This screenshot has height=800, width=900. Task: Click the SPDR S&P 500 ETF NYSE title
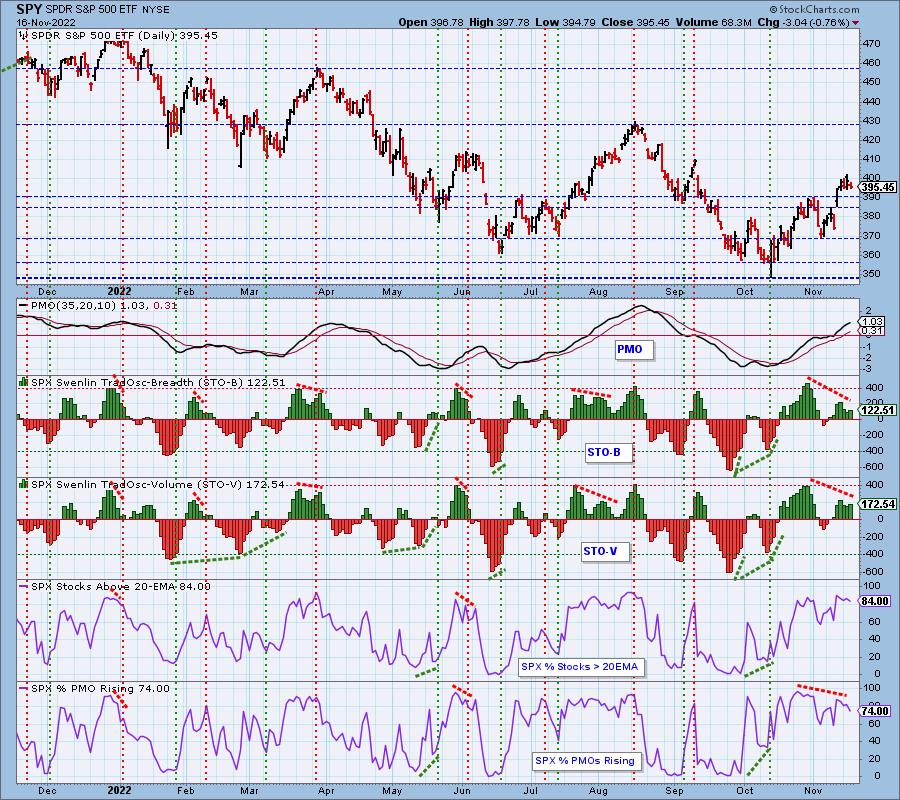click(x=107, y=10)
